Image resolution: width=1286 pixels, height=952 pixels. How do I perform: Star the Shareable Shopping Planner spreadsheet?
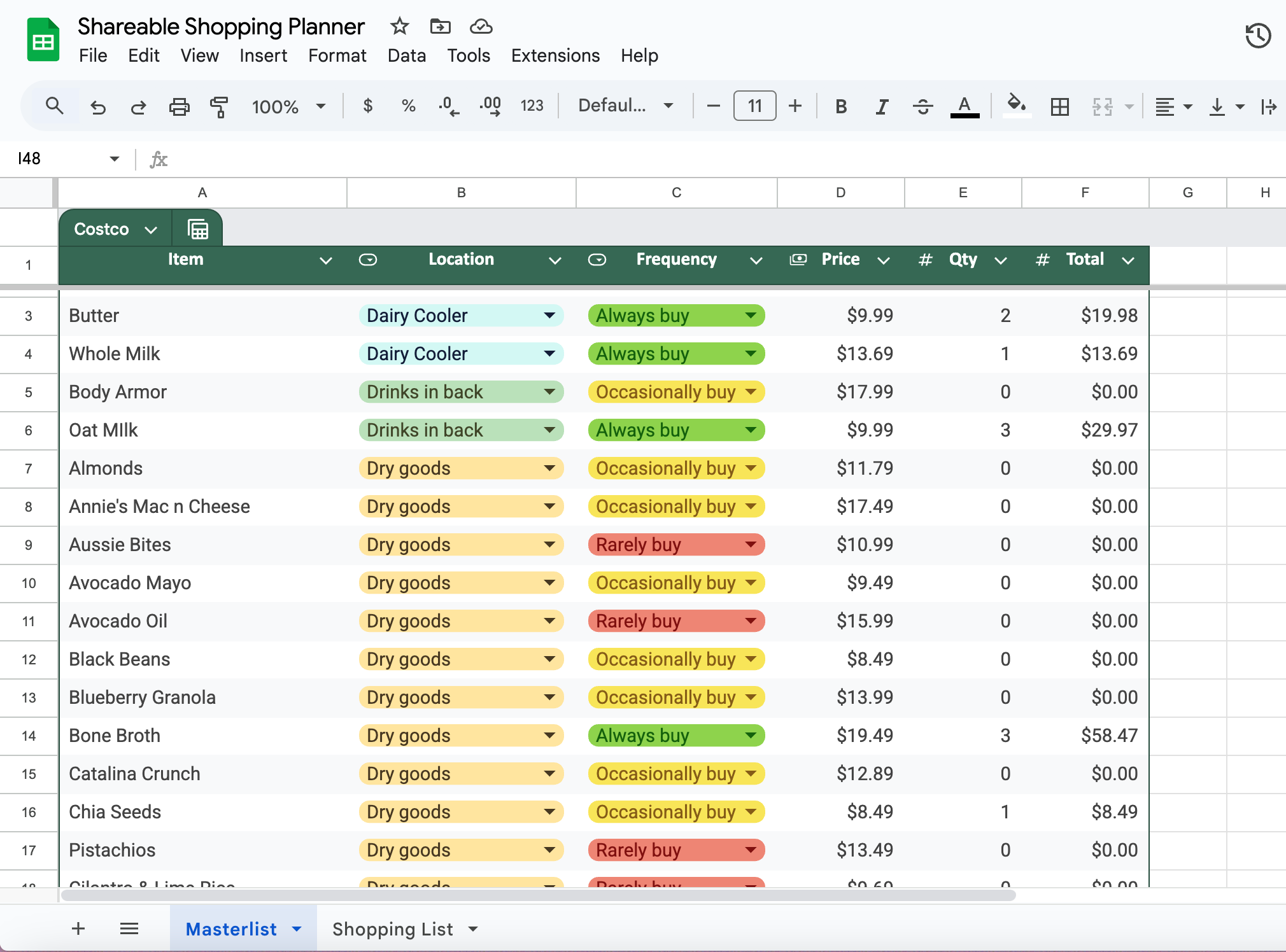pos(399,27)
